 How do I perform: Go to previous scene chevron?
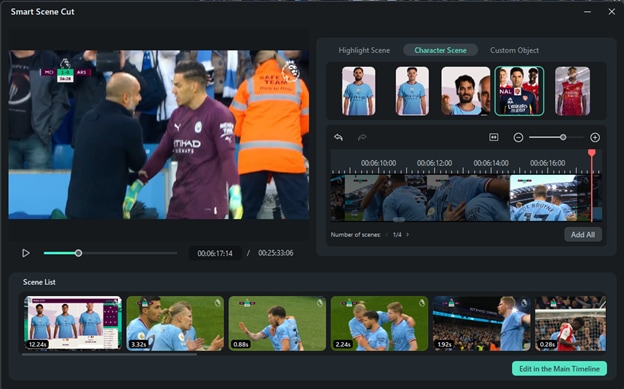pyautogui.click(x=387, y=235)
